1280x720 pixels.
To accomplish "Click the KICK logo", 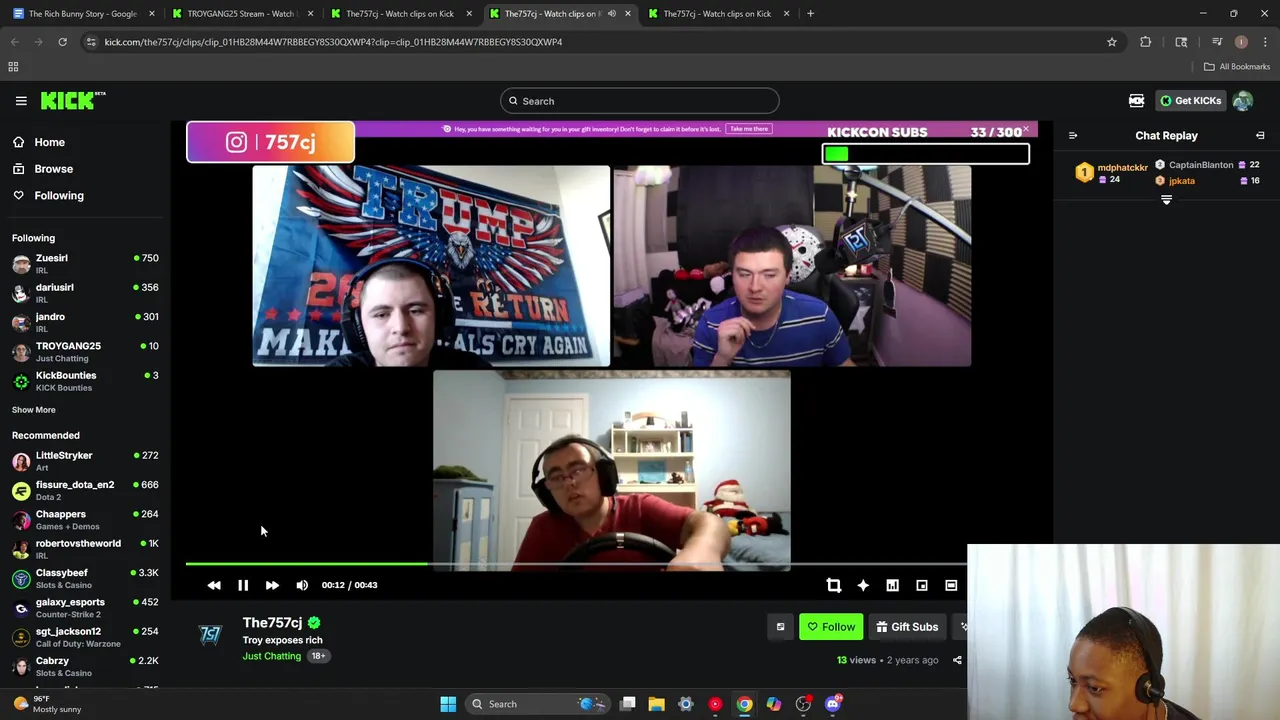I will pyautogui.click(x=72, y=100).
